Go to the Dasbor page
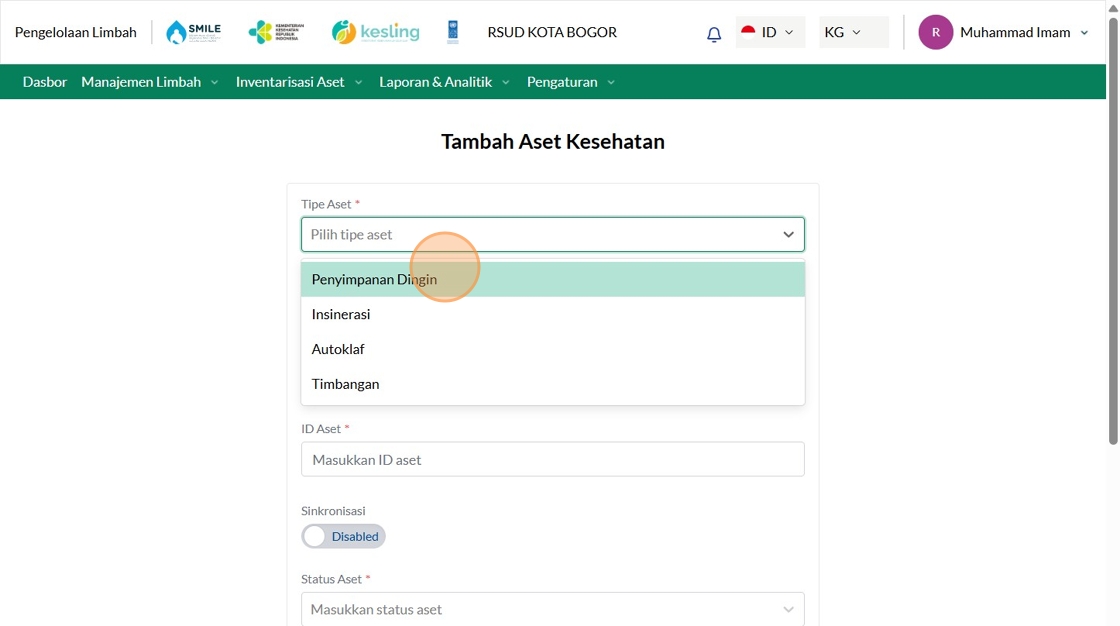This screenshot has height=626, width=1120. [x=45, y=82]
